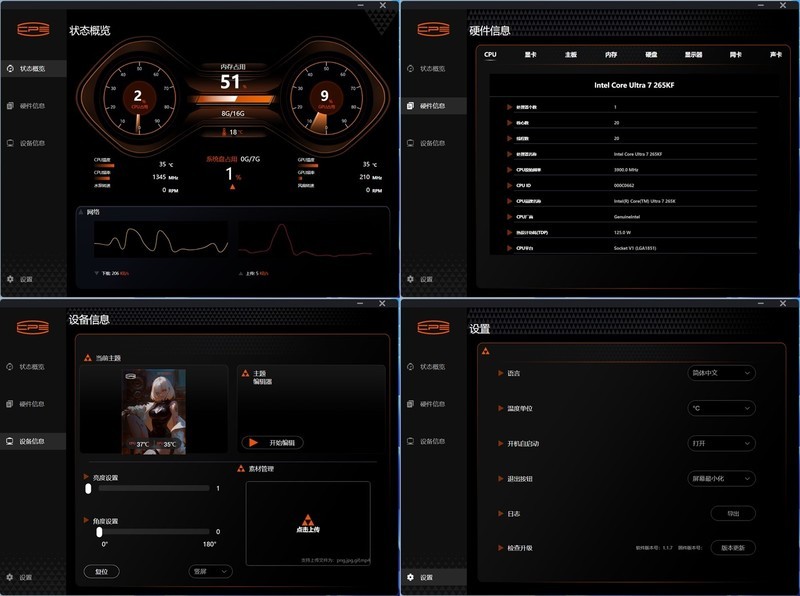
Task: Switch to the 显卡 tab
Action: [x=531, y=54]
